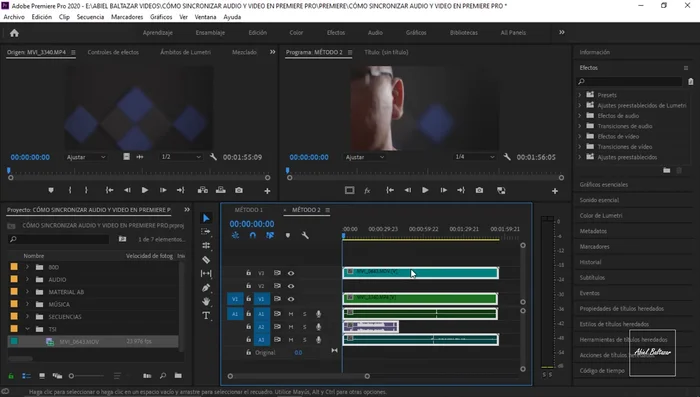Add a marker in the timeline
700x397 pixels.
click(288, 235)
